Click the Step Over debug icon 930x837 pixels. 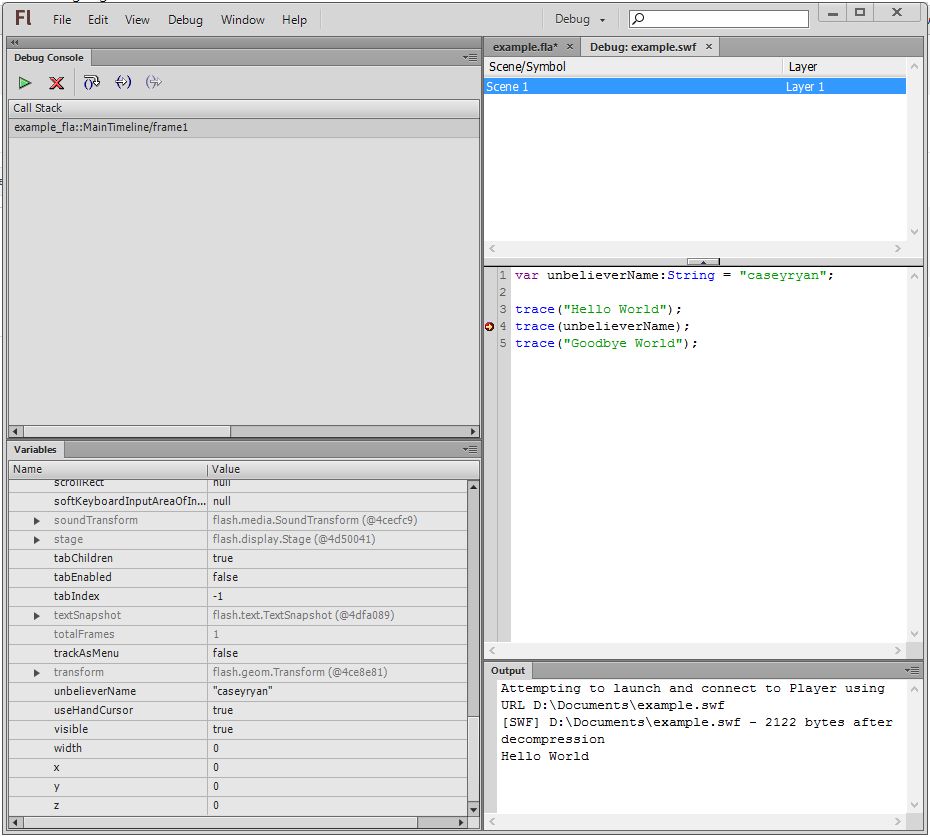[91, 82]
